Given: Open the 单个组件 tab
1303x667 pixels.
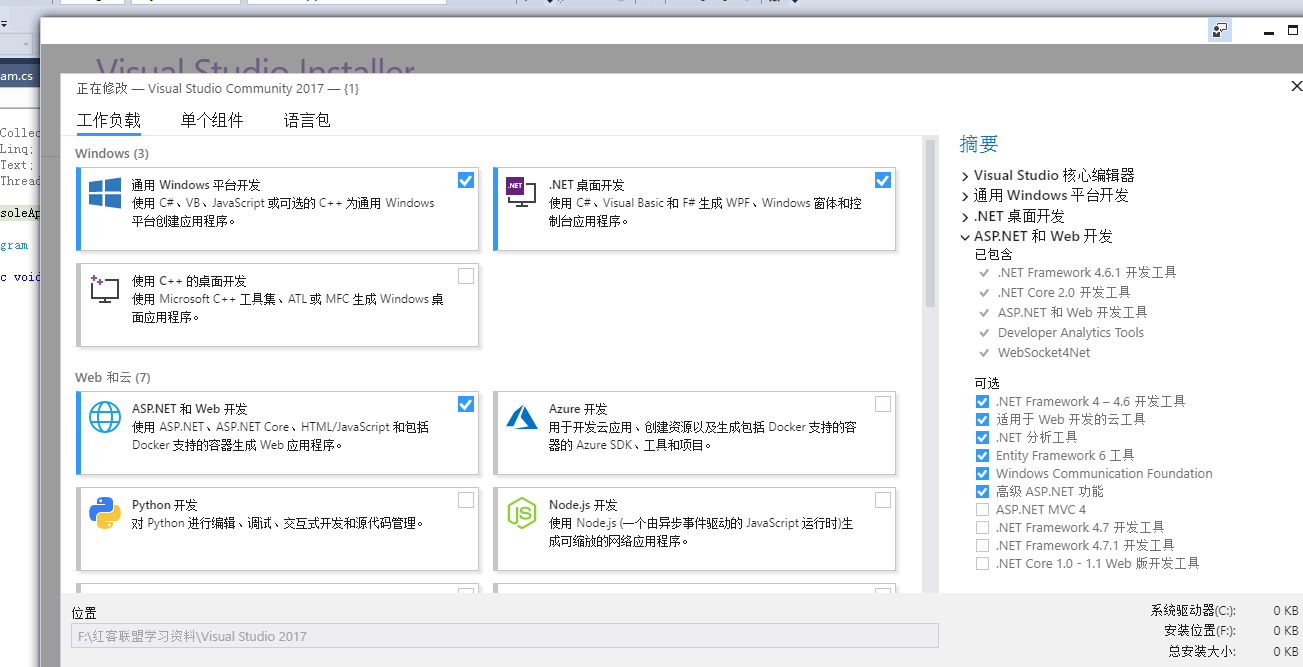Looking at the screenshot, I should point(212,120).
